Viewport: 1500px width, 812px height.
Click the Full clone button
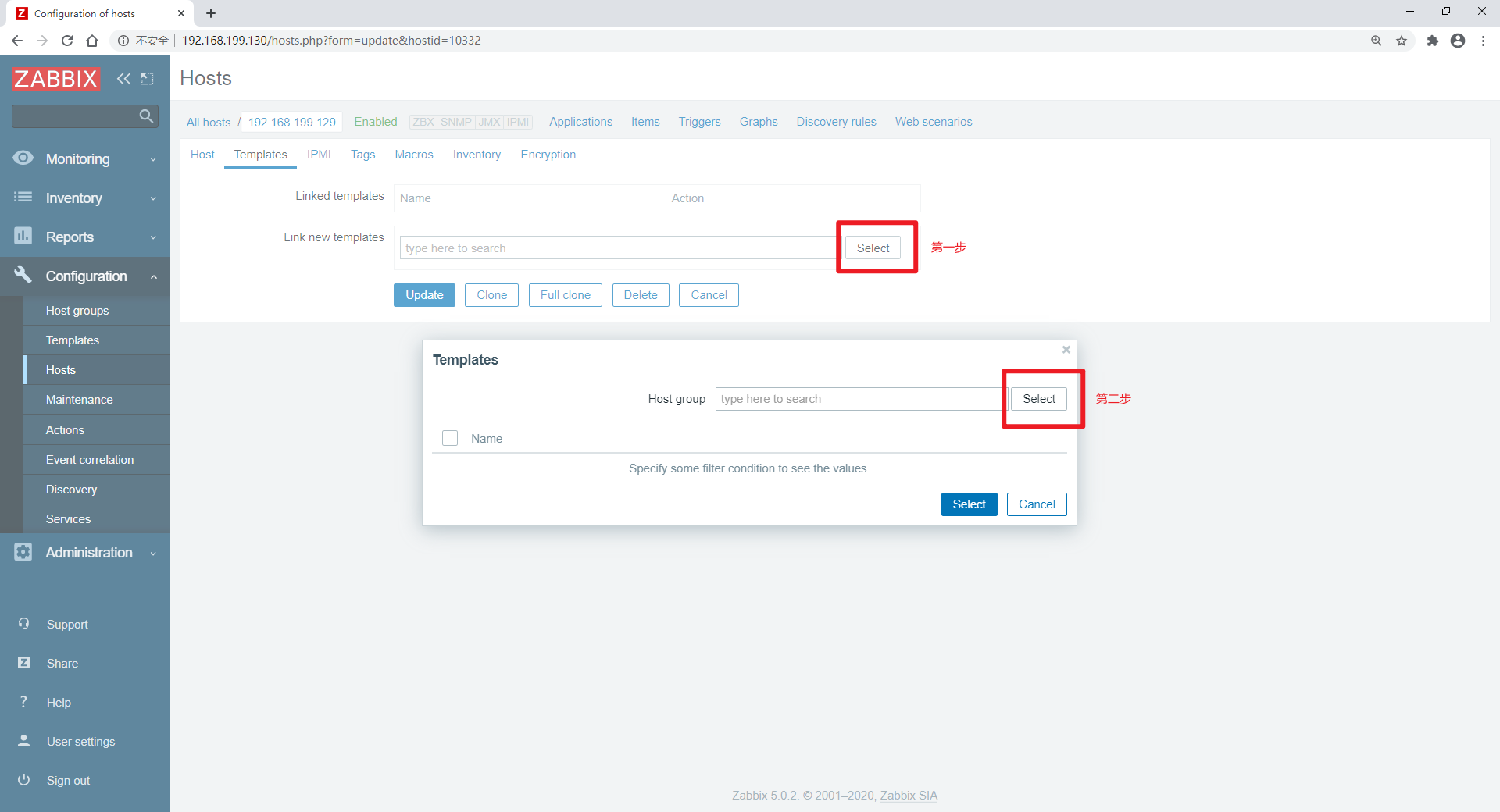coord(566,295)
